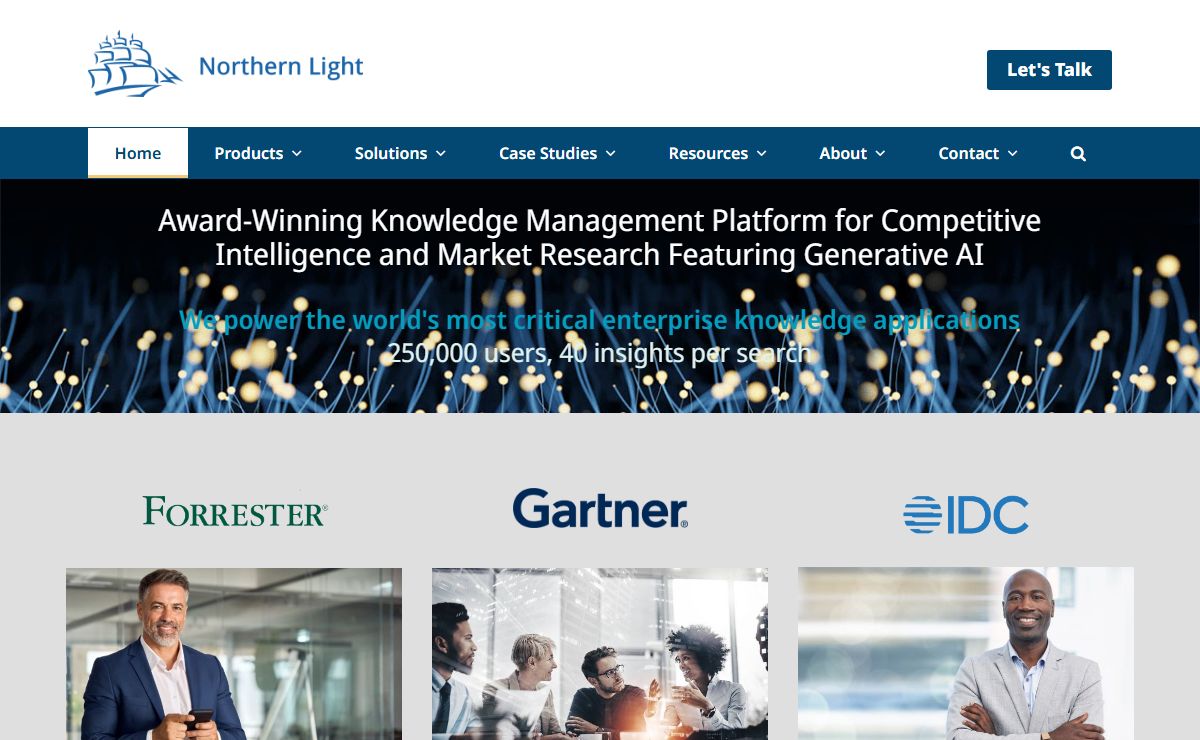Viewport: 1200px width, 740px height.
Task: Open the smiling businessman with phone photo
Action: pos(234,654)
